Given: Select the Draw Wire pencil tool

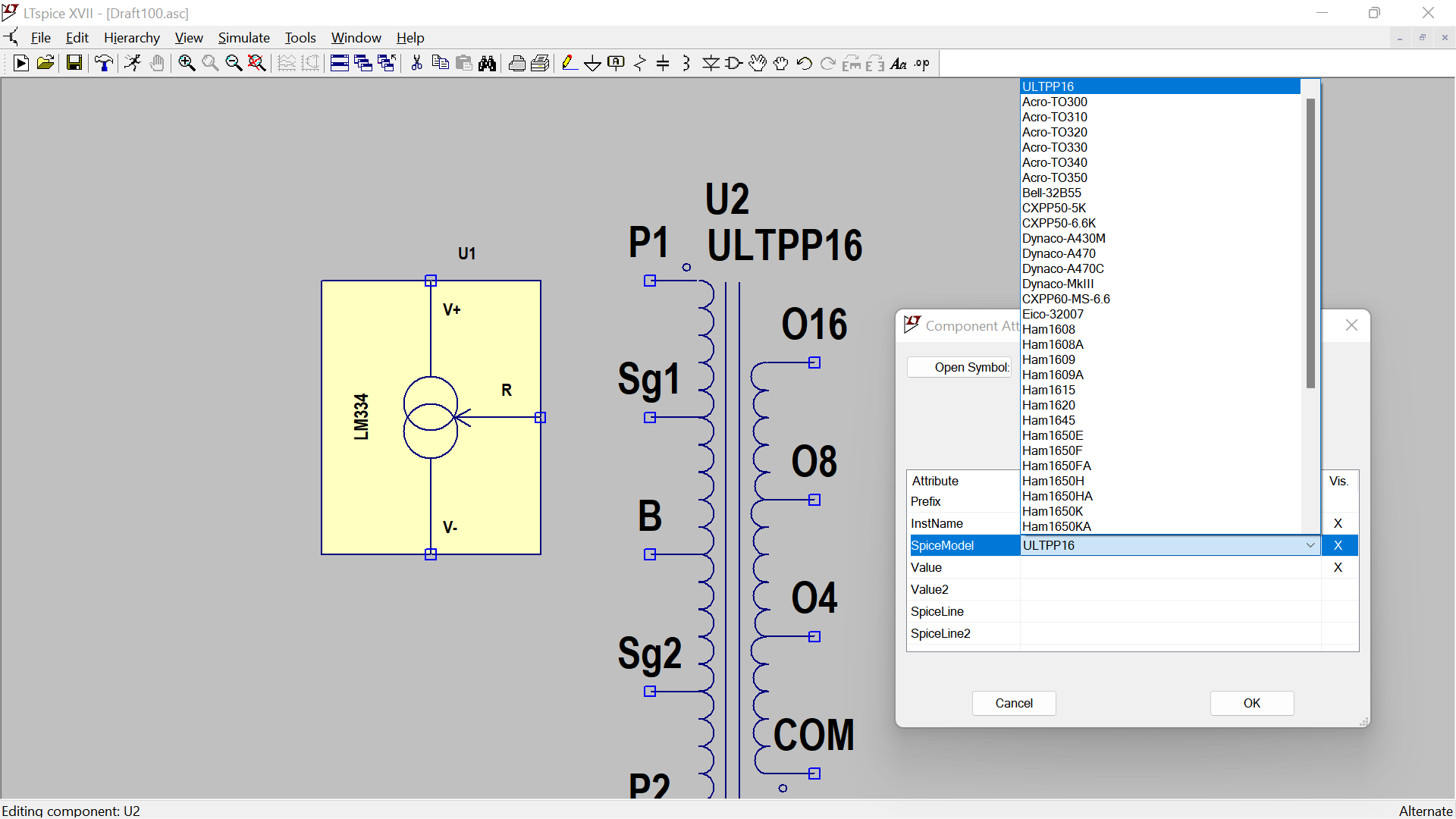Looking at the screenshot, I should (570, 64).
